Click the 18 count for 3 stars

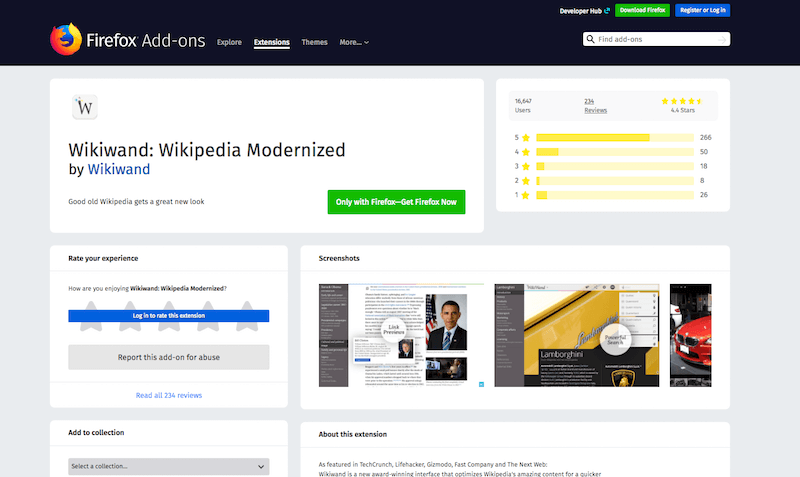(x=704, y=166)
